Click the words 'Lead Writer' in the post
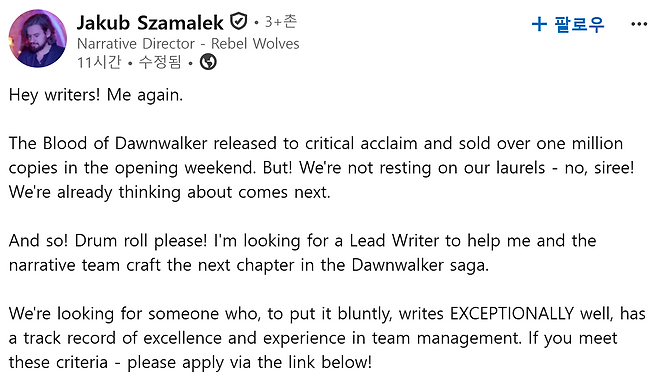Viewport: 658px width, 381px height. 388,241
